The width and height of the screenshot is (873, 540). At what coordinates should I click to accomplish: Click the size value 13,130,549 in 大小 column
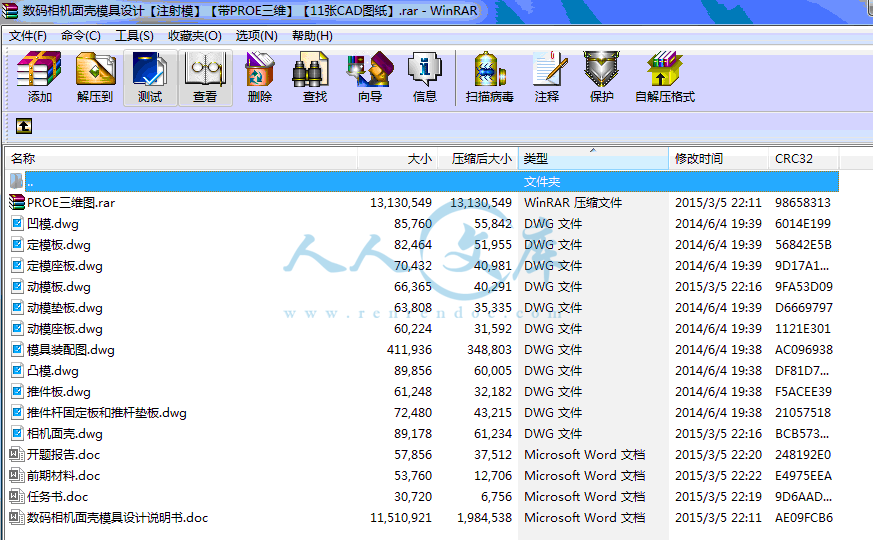point(401,203)
